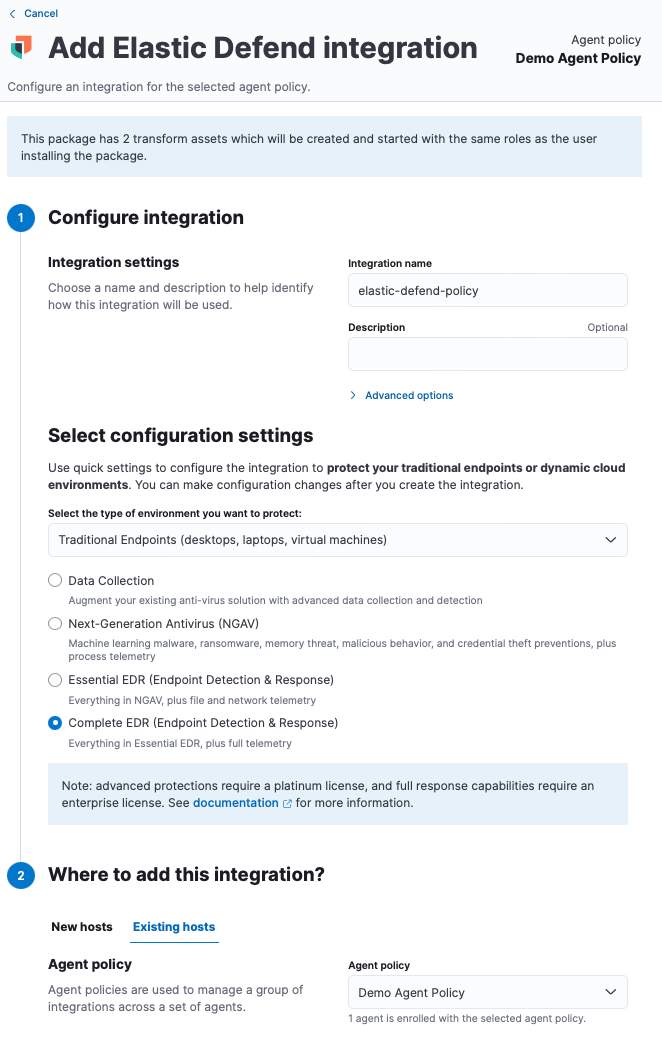Switch to the Existing hosts tab
Viewport: 662px width, 1043px height.
[x=174, y=927]
